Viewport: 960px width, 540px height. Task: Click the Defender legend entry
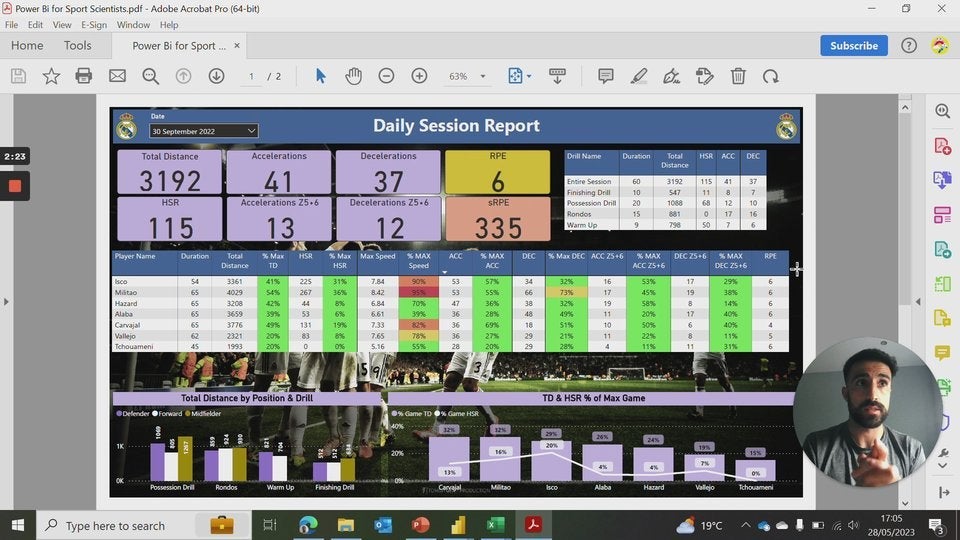click(x=132, y=413)
